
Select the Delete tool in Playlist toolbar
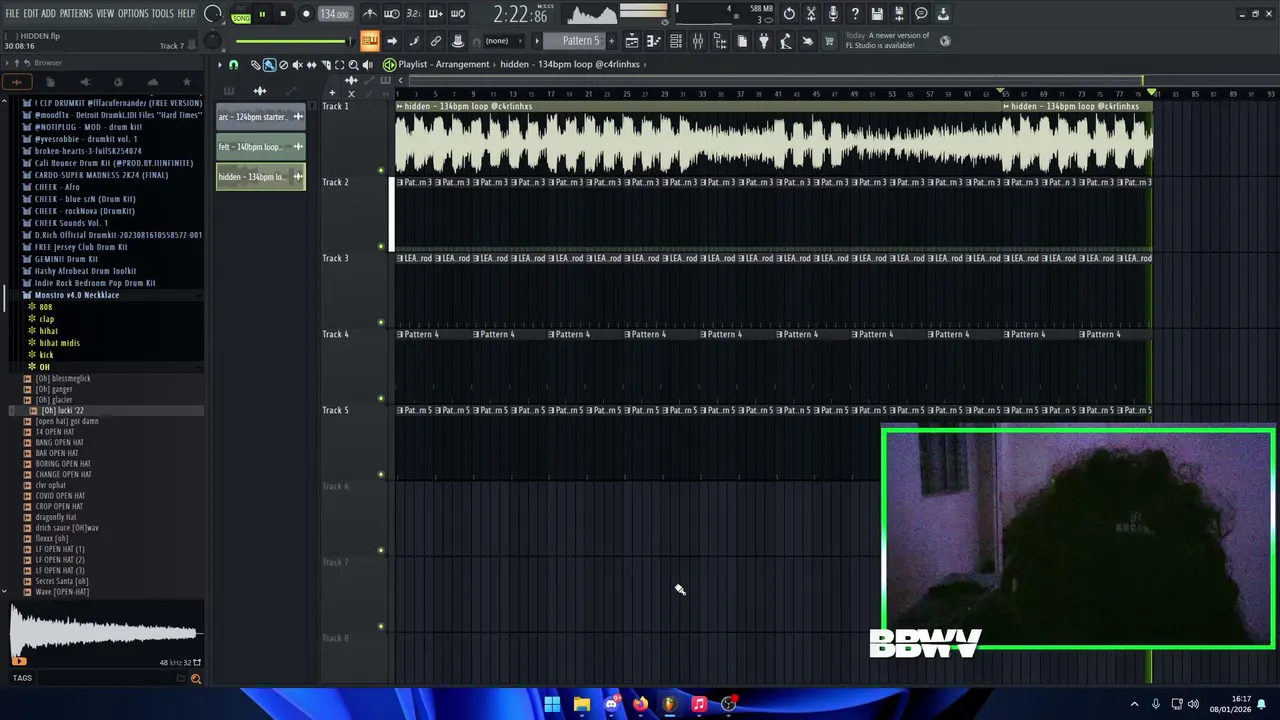coord(283,65)
